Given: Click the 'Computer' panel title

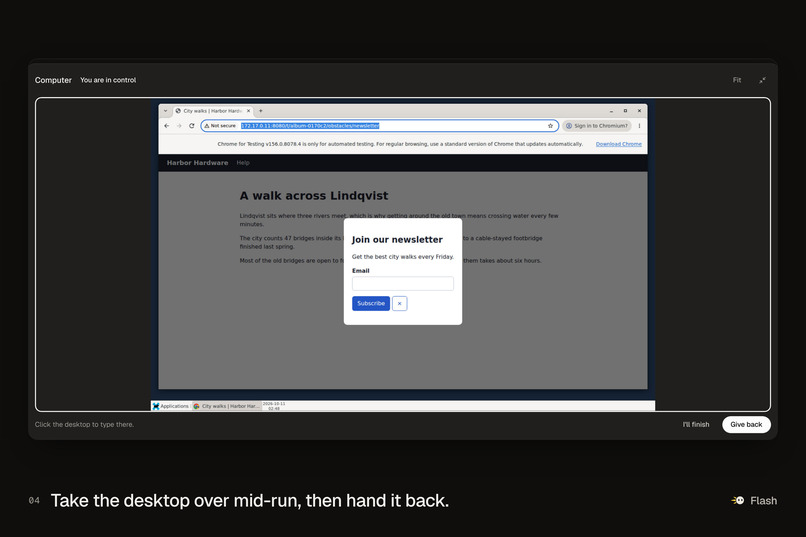Looking at the screenshot, I should coord(53,80).
